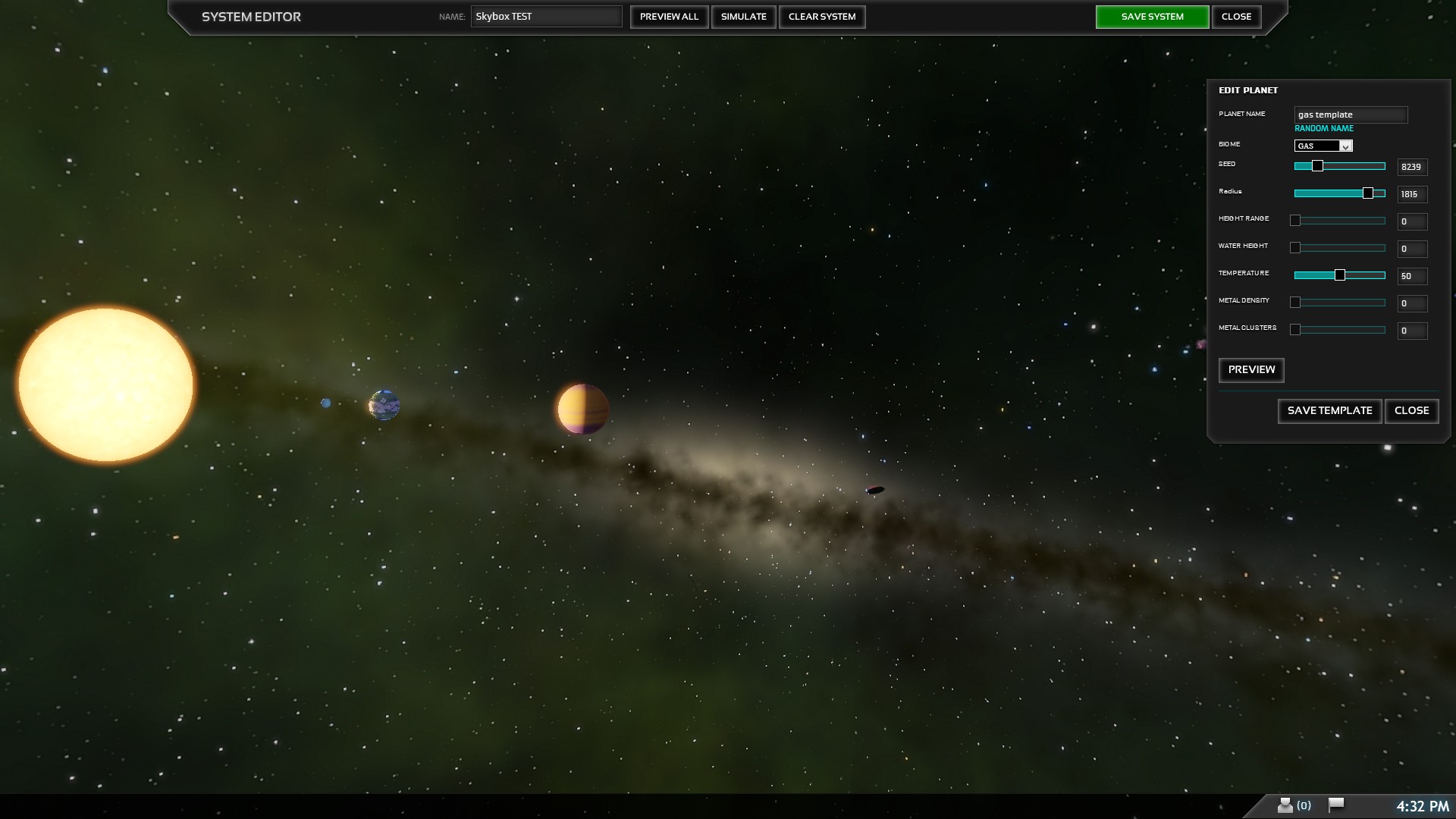
Task: Close the System Editor from top bar
Action: [x=1236, y=17]
